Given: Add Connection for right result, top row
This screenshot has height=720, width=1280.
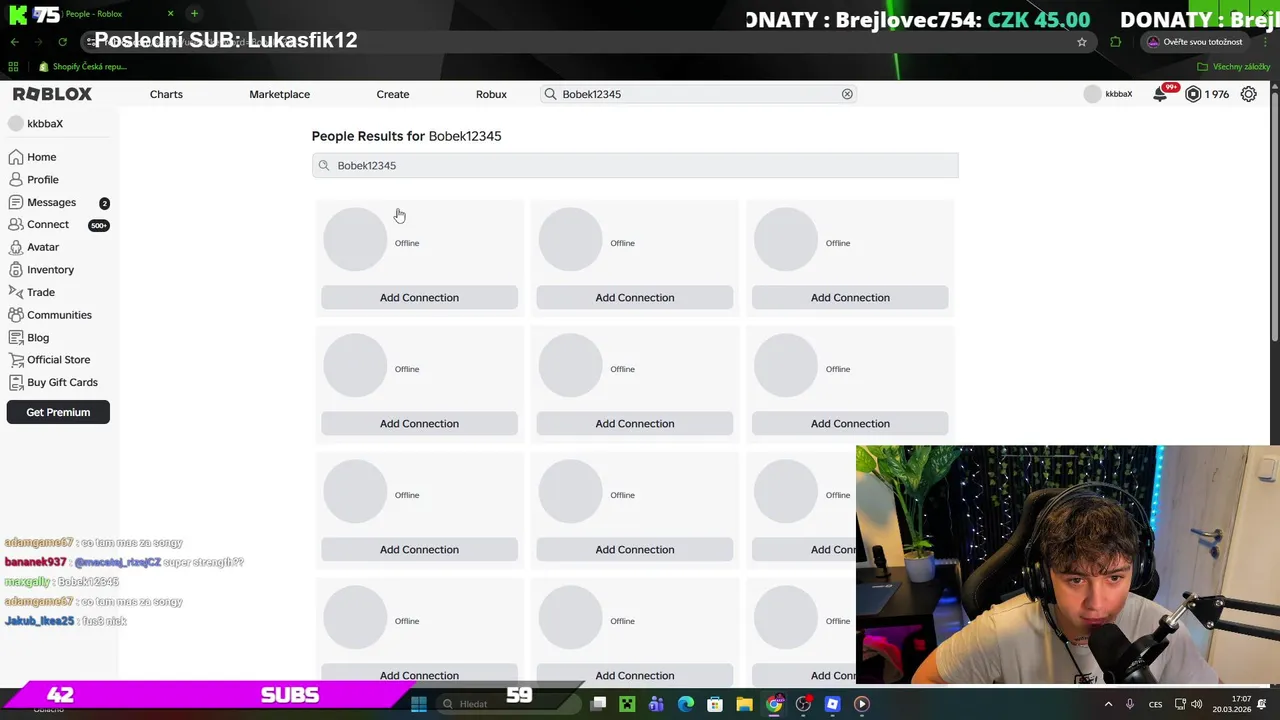Looking at the screenshot, I should click(x=850, y=297).
